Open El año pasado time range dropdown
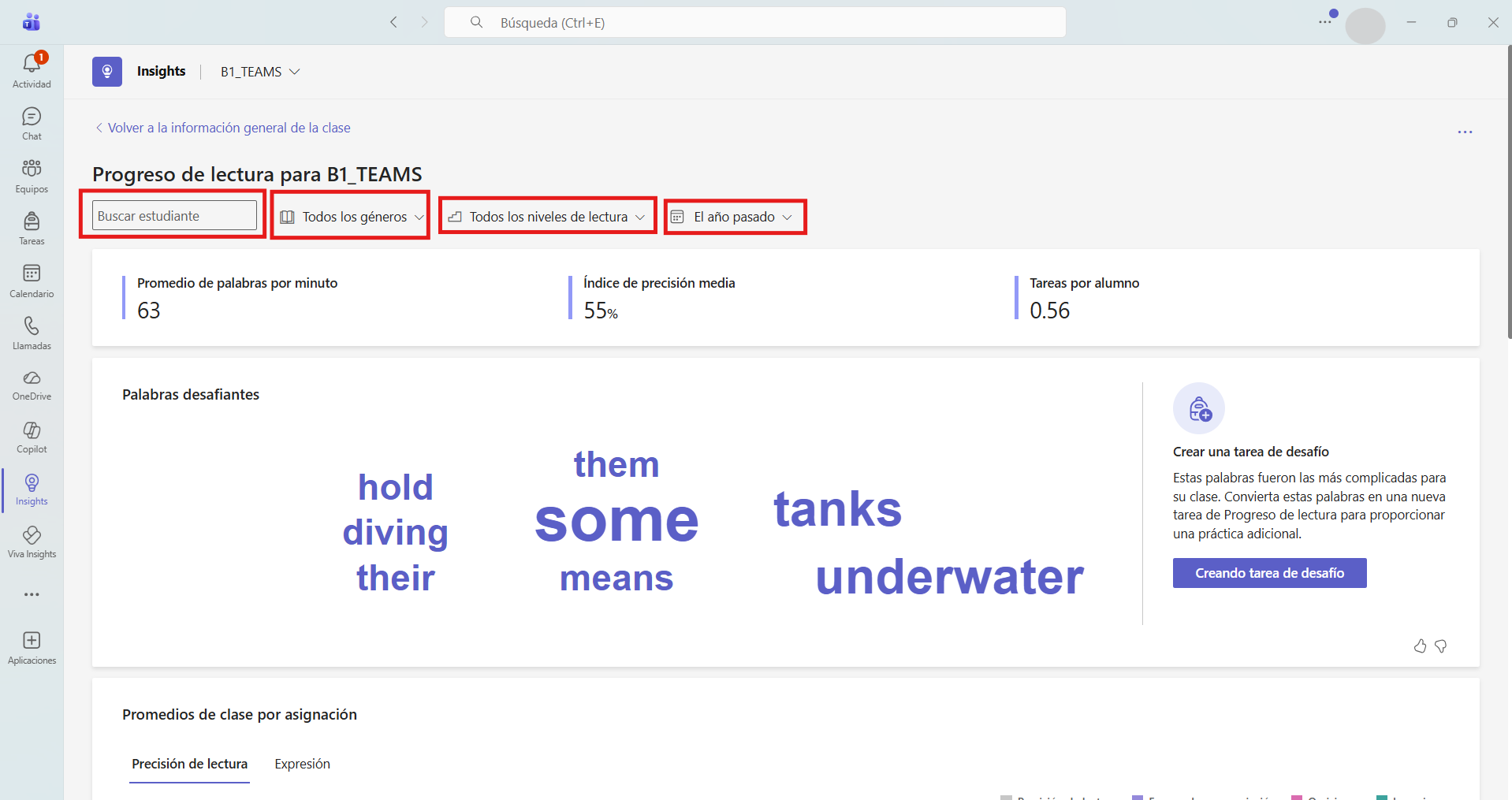This screenshot has width=1512, height=800. (x=735, y=217)
